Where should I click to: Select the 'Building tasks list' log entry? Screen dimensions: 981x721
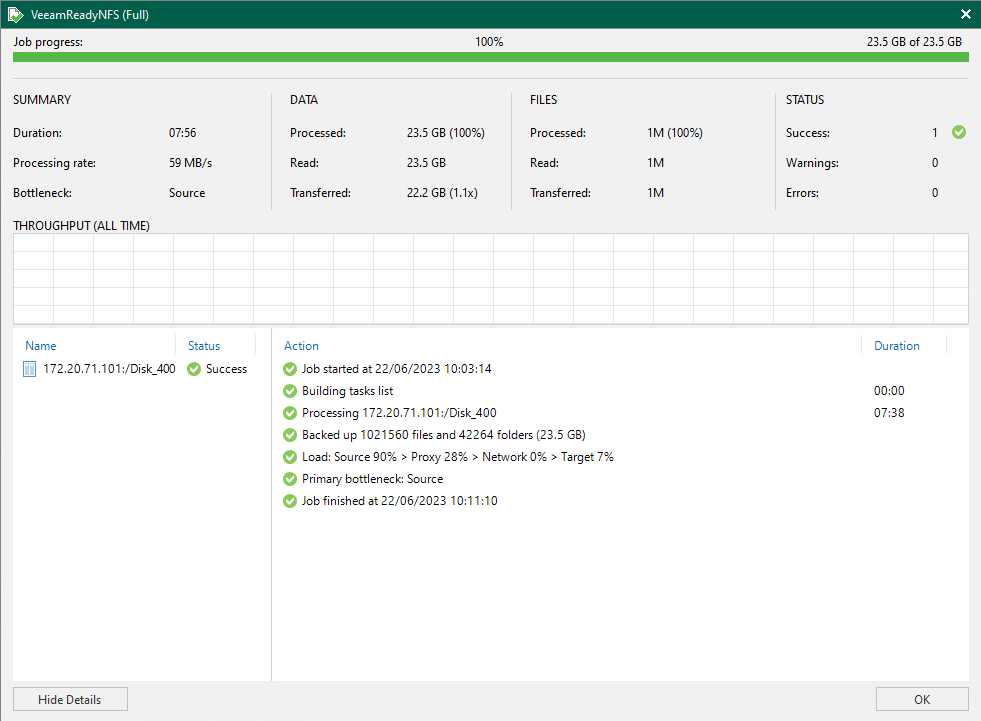click(347, 391)
